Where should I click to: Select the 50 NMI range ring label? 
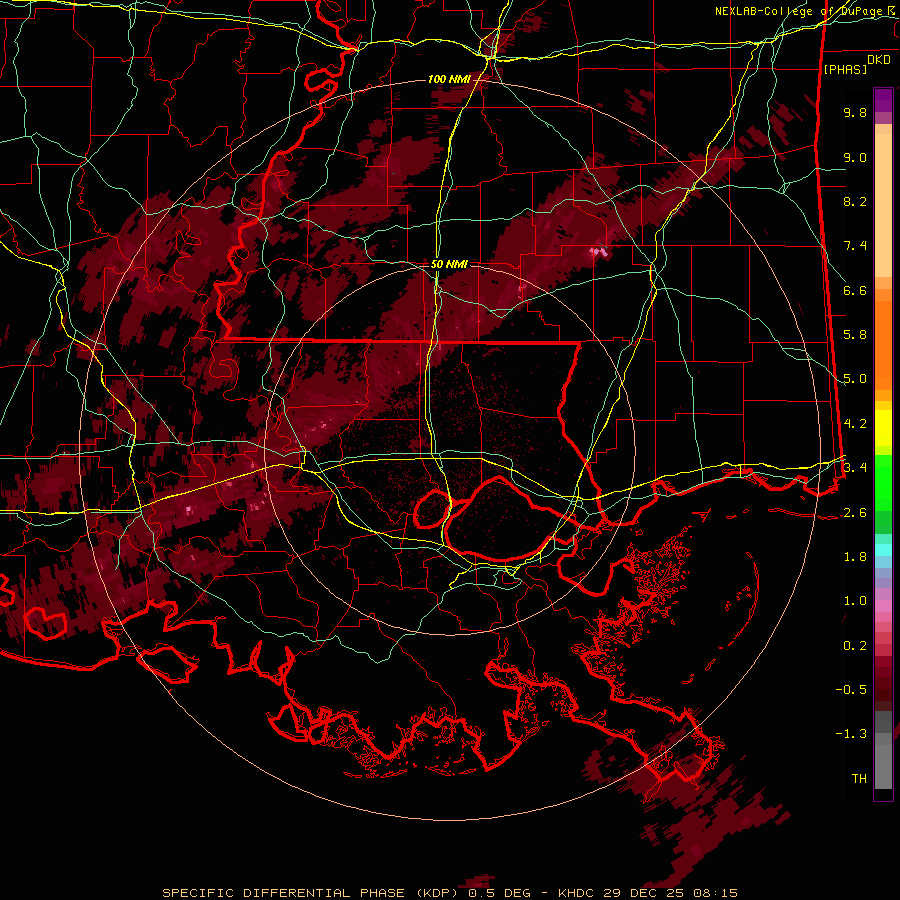[x=449, y=264]
